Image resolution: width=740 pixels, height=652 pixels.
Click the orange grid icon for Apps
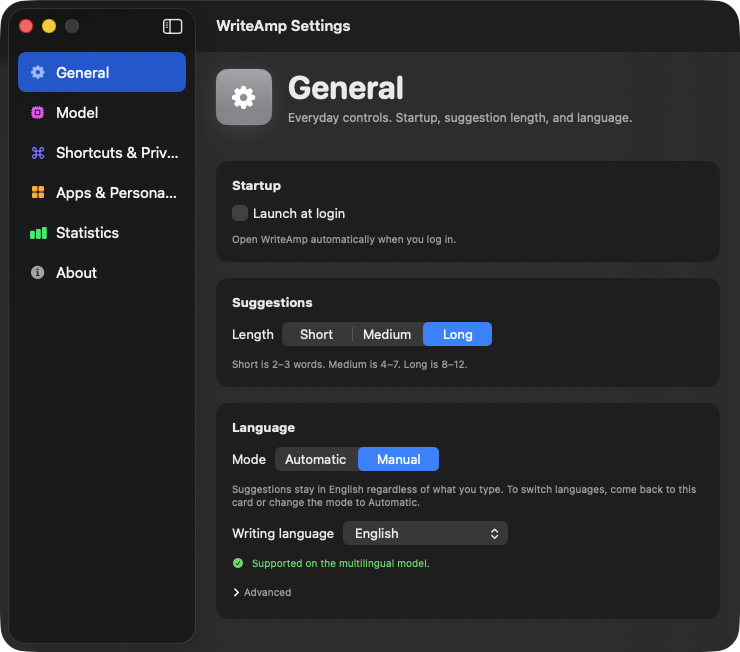38,192
